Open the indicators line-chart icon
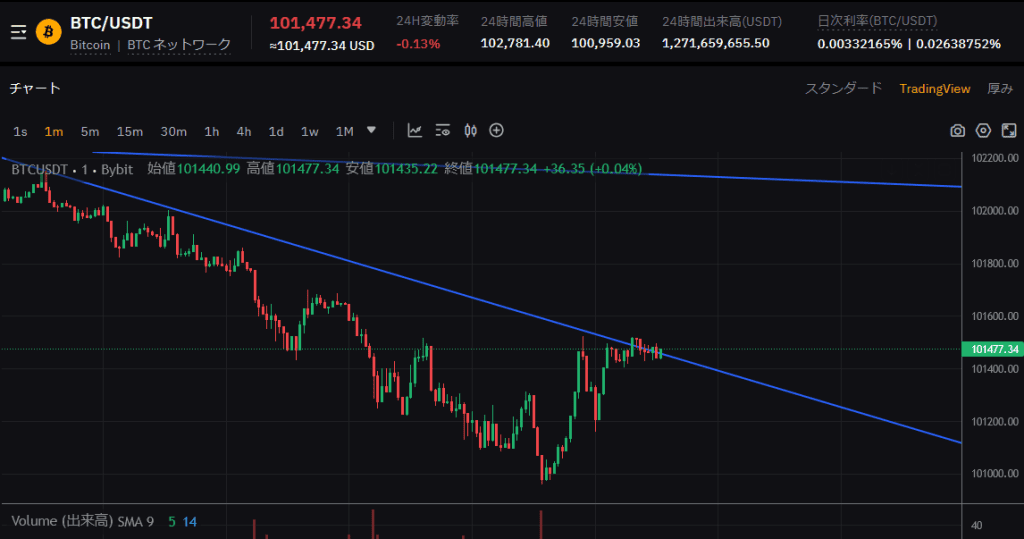This screenshot has height=539, width=1024. point(415,130)
